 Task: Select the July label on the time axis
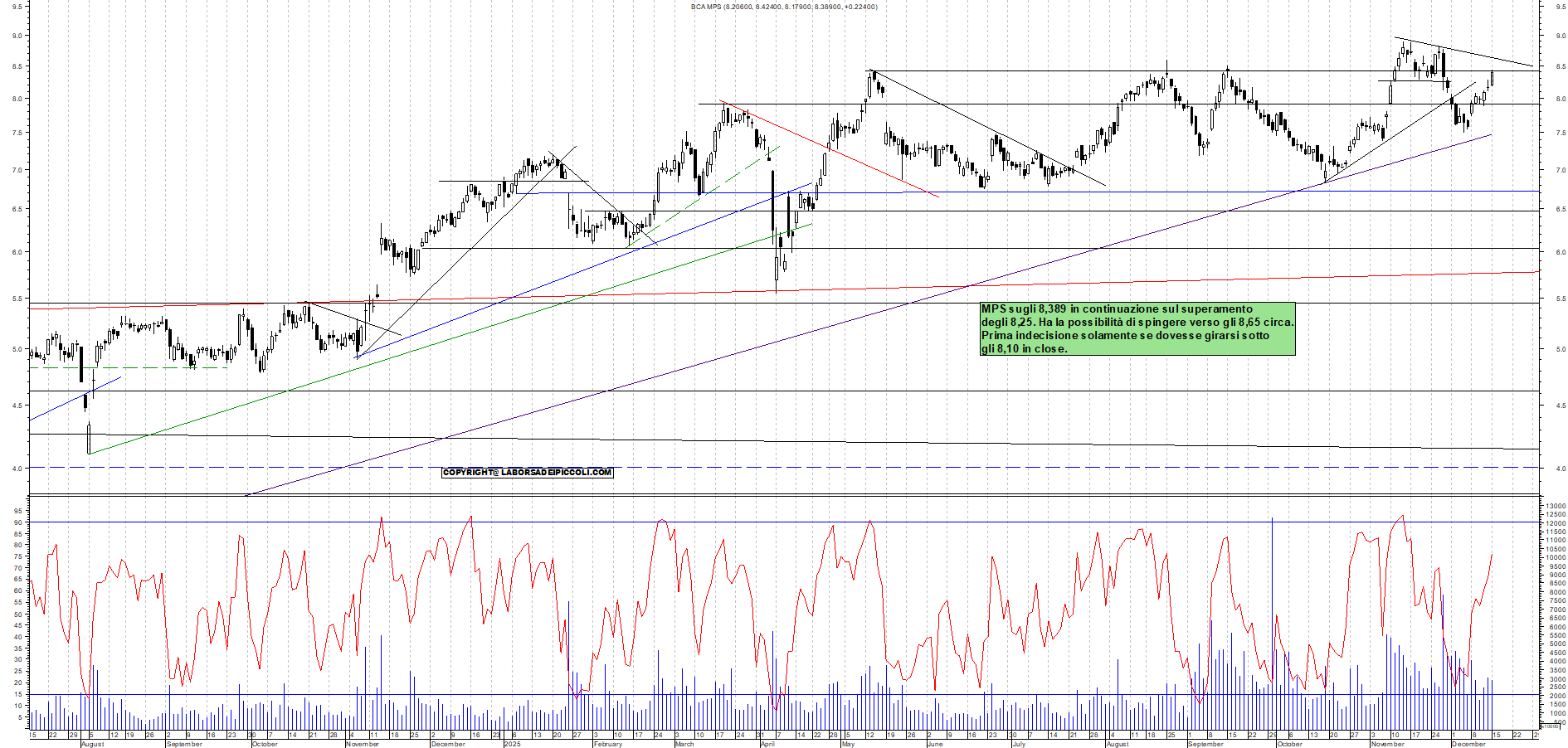1018,744
